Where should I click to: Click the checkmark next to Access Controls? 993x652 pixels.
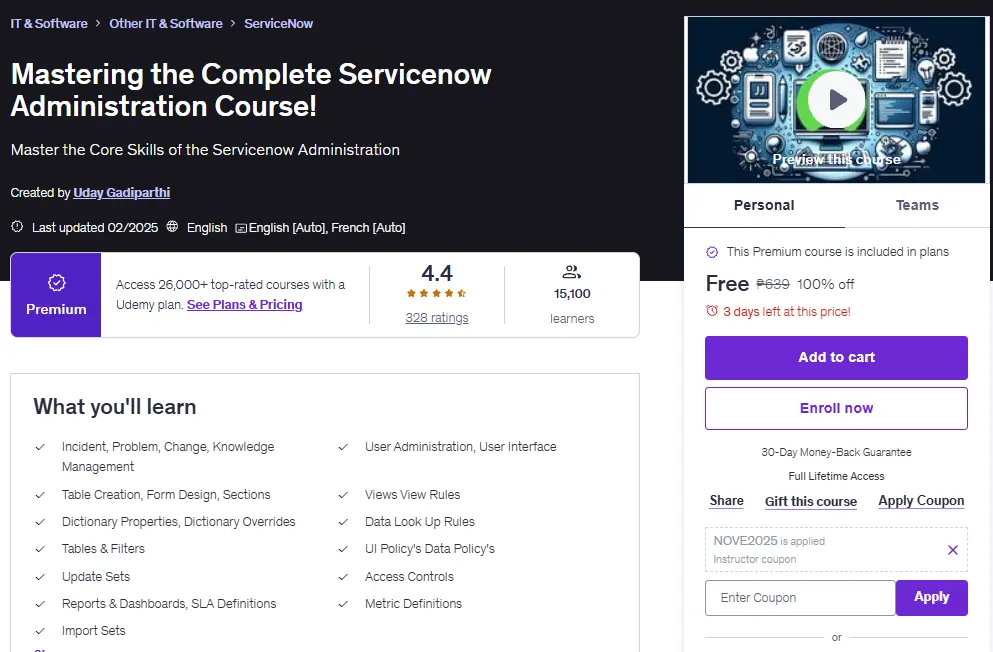tap(343, 577)
